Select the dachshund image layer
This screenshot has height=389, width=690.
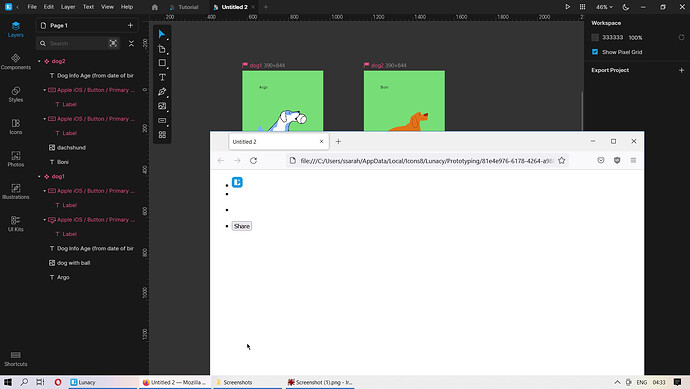(x=71, y=148)
